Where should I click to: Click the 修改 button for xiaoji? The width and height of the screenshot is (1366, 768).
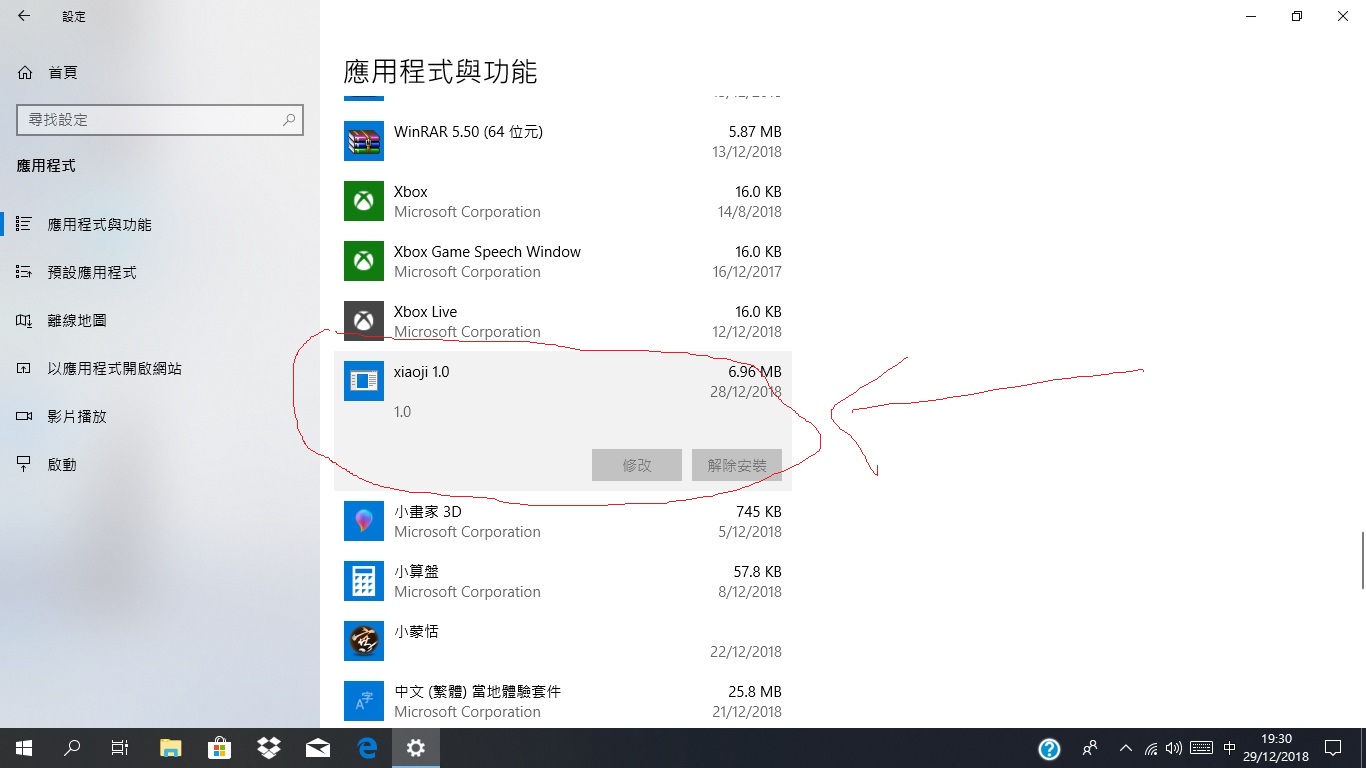coord(637,465)
